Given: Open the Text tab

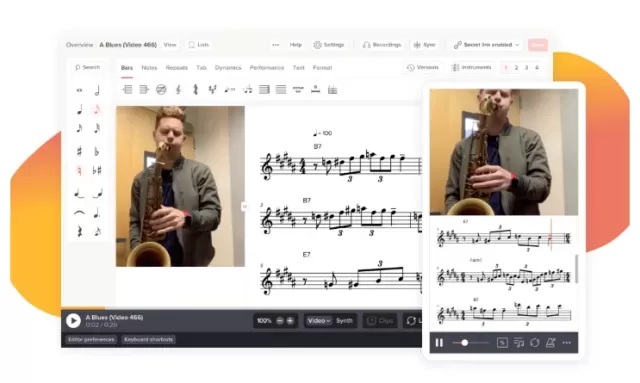Looking at the screenshot, I should (298, 68).
